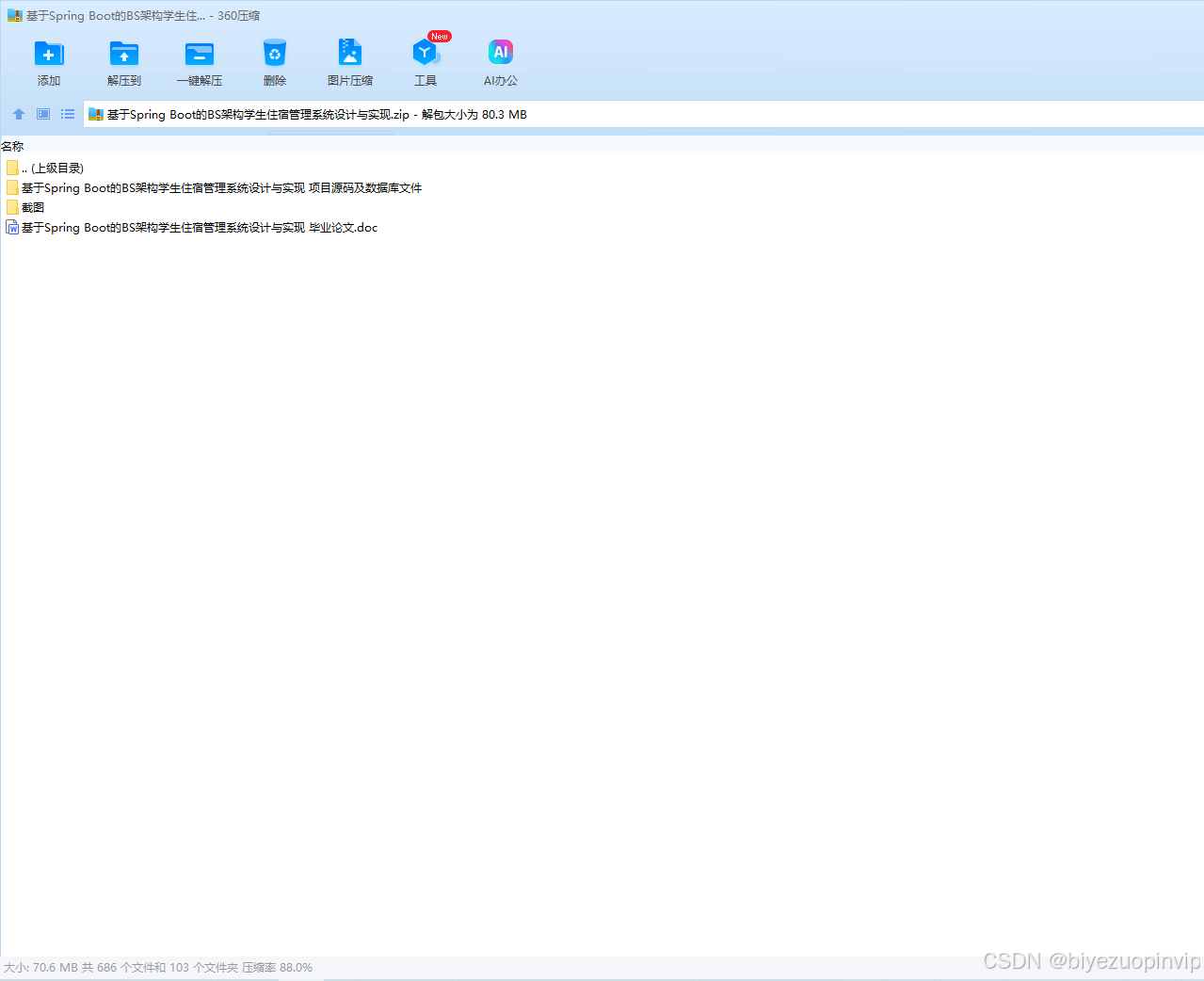This screenshot has width=1204, height=981.
Task: Switch to icon view mode button
Action: click(x=43, y=114)
